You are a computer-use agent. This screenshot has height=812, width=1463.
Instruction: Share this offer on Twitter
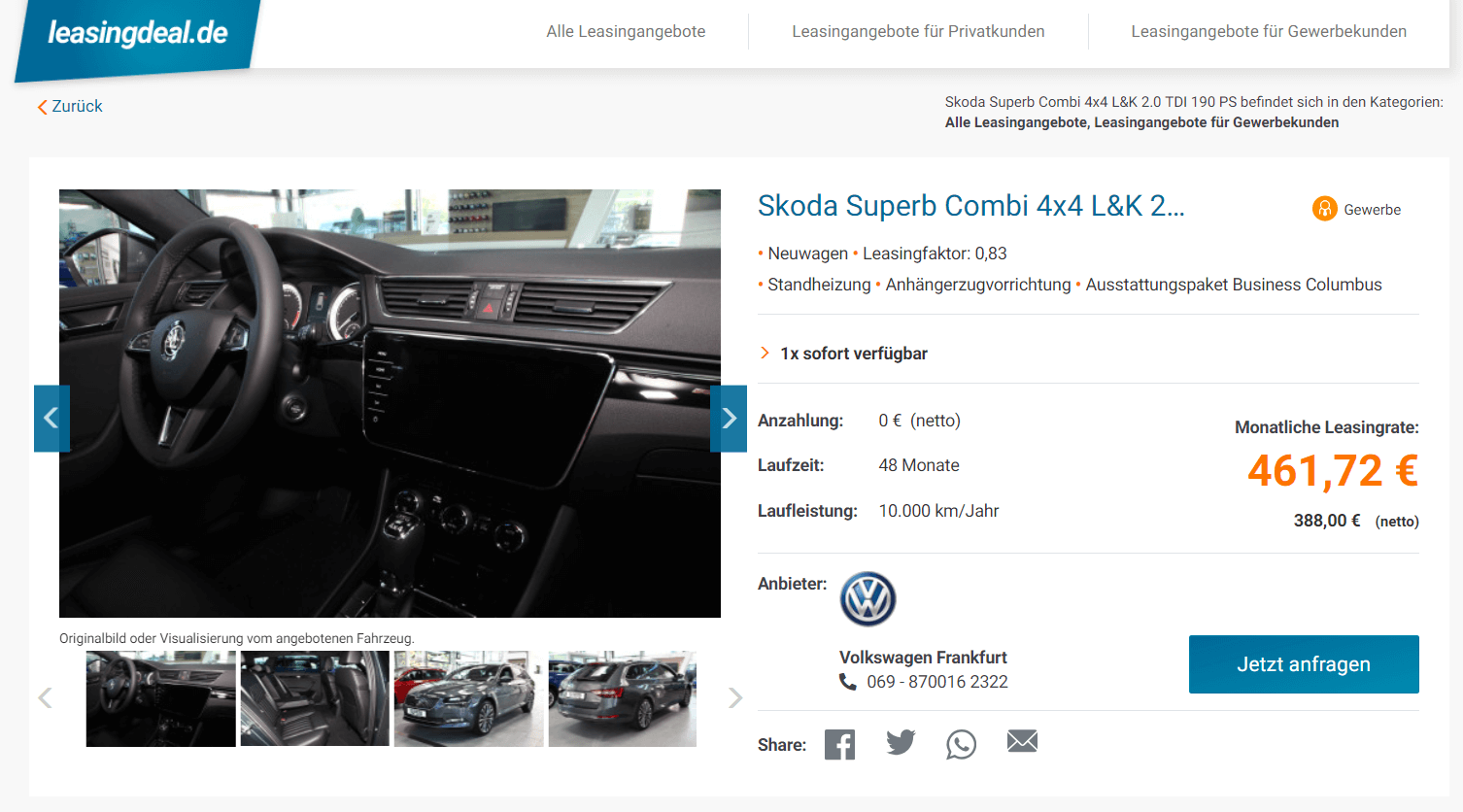[x=901, y=743]
